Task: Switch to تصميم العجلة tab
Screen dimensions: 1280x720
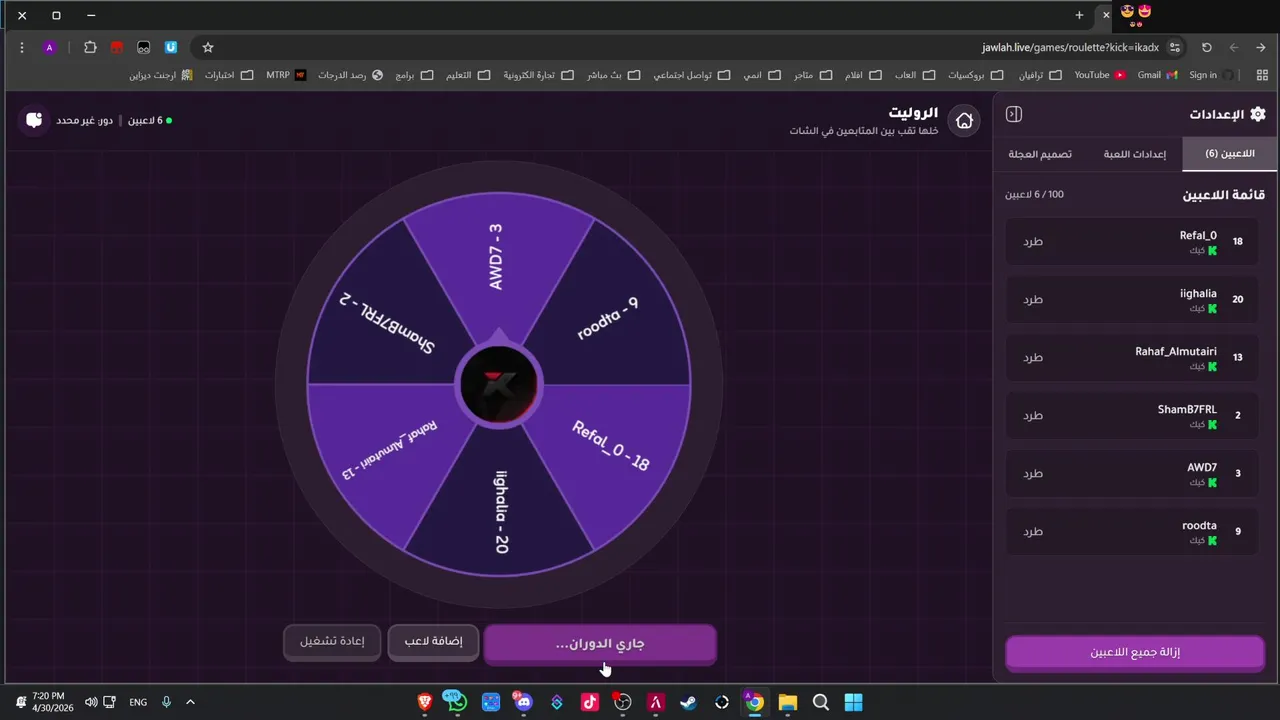Action: (1040, 154)
